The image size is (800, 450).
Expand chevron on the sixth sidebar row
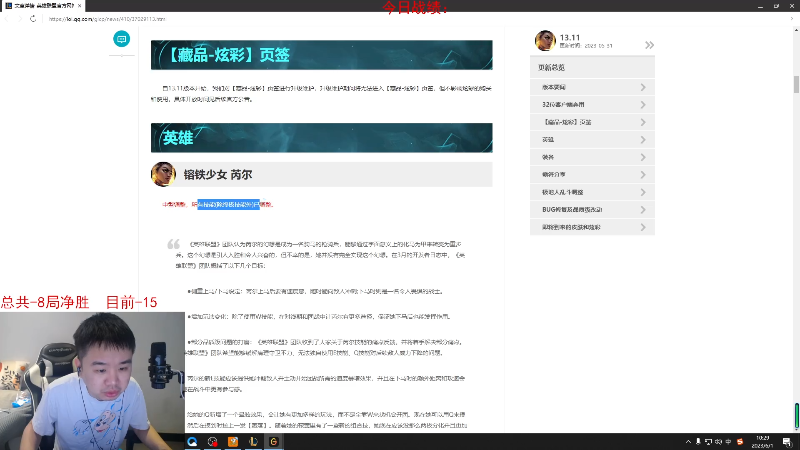(643, 174)
